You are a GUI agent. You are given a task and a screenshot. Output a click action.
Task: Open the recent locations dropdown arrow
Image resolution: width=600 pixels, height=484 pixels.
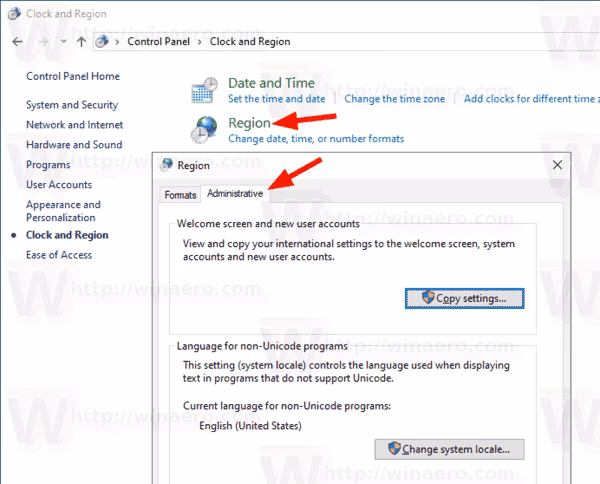click(x=64, y=41)
